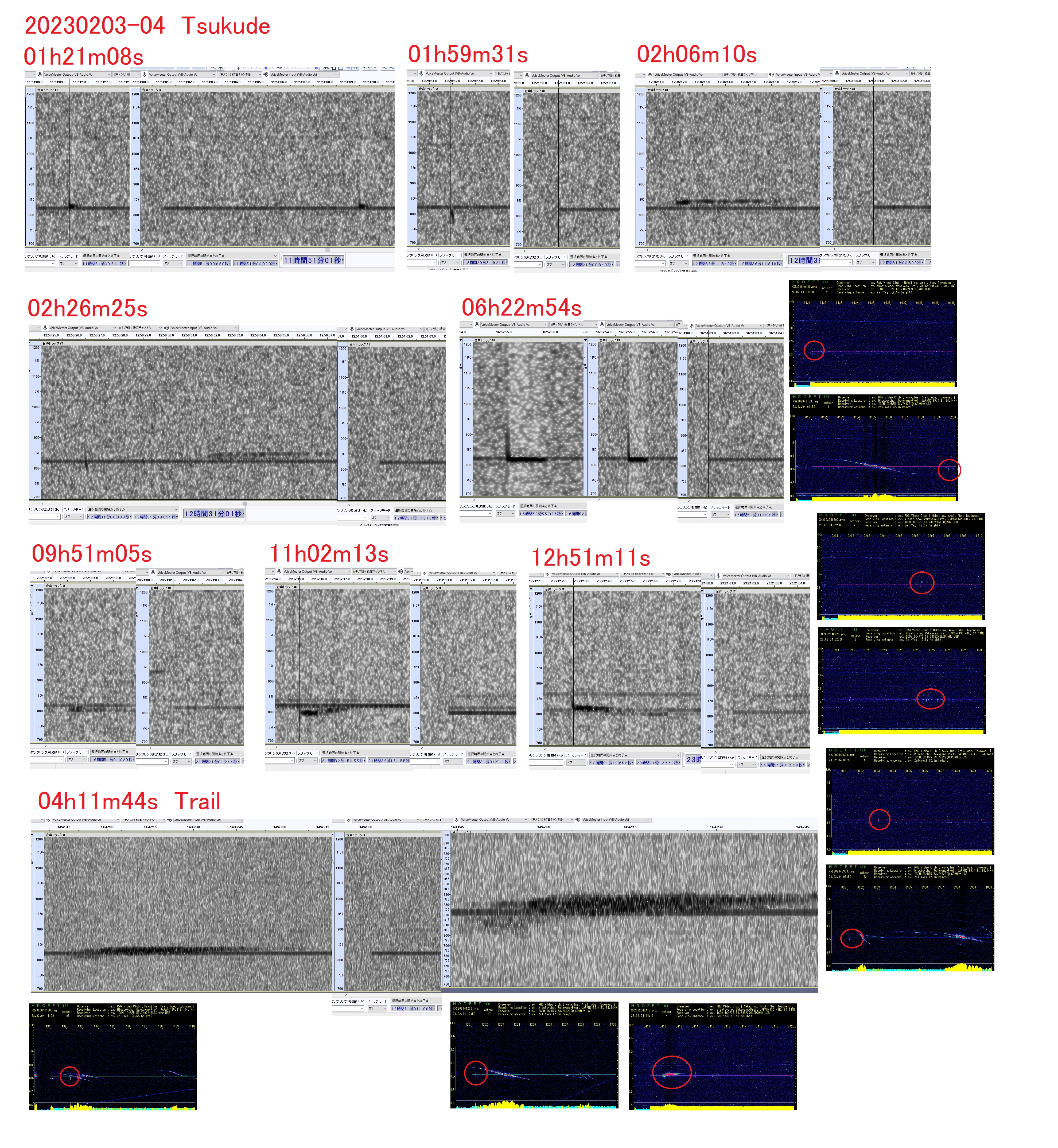The height and width of the screenshot is (1148, 1058).
Task: Click scroll-left arrow below 02h26m25s spectrogram
Action: [x=42, y=504]
